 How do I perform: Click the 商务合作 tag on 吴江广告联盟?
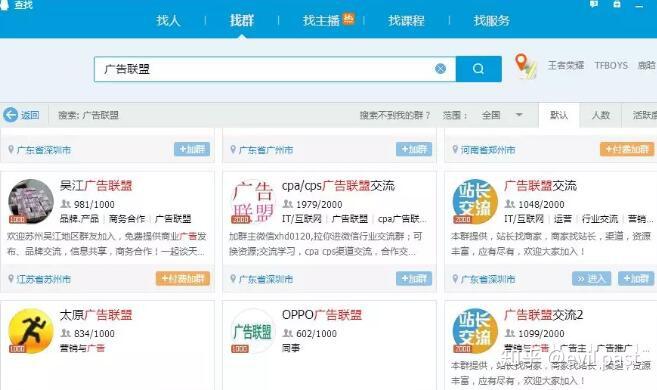(x=127, y=219)
